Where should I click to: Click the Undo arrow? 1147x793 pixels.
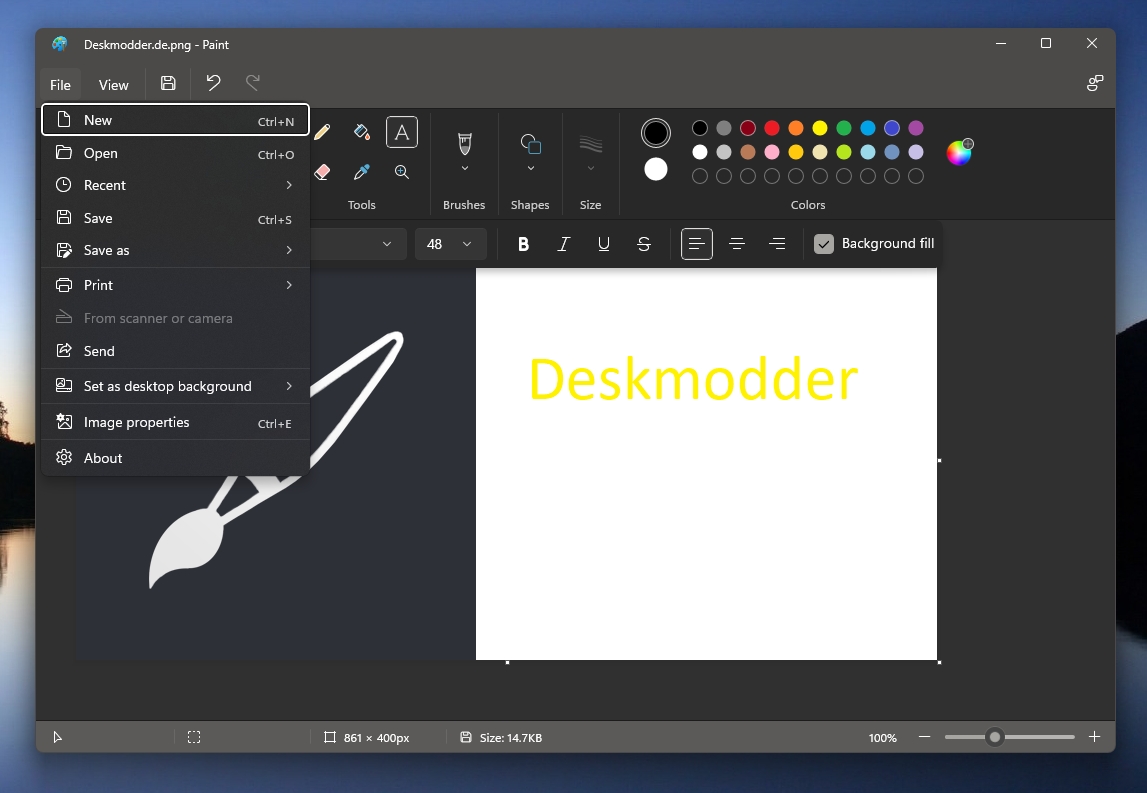[x=213, y=83]
